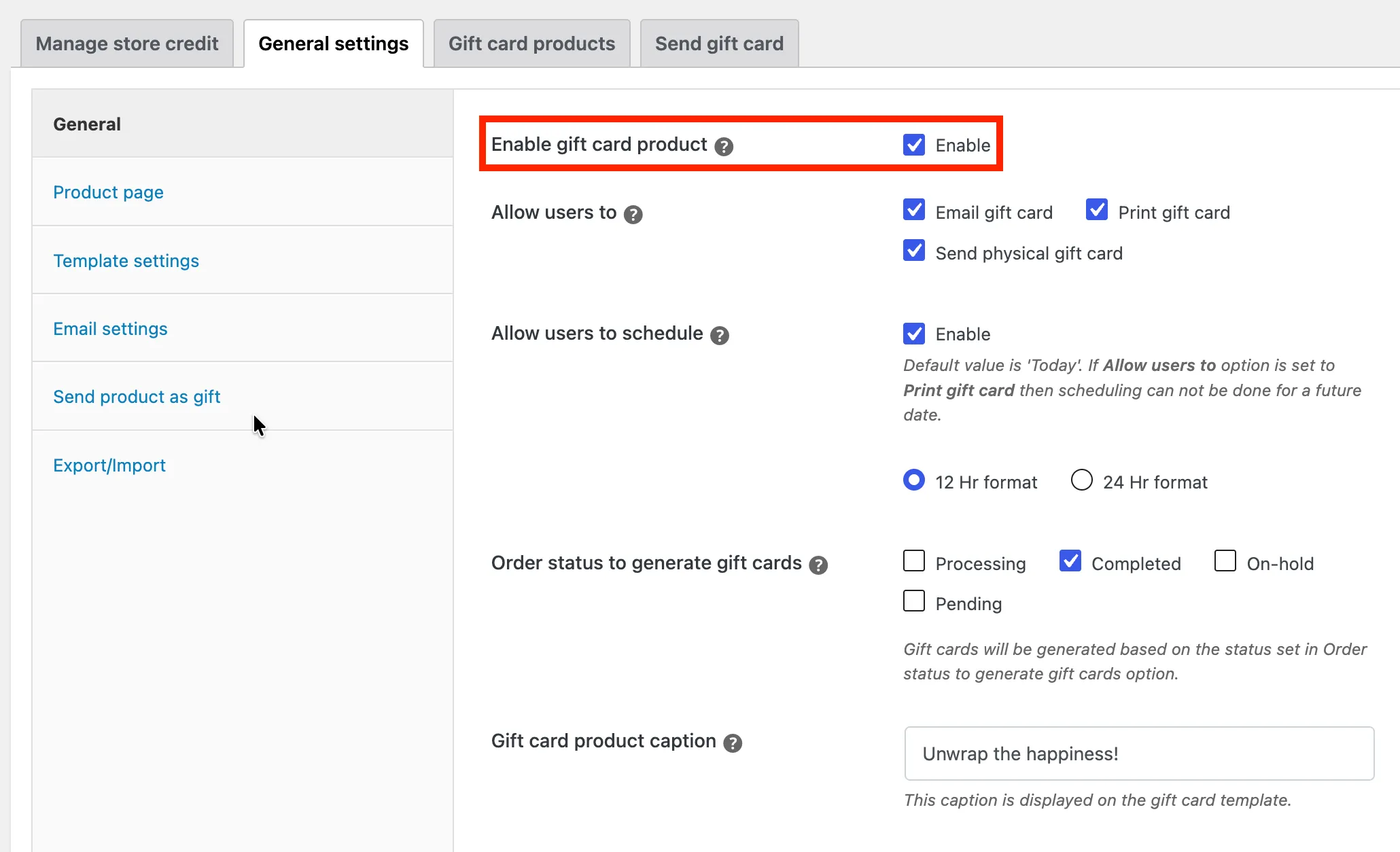The height and width of the screenshot is (852, 1400).
Task: Toggle Enable under Allow users to schedule
Action: pos(914,333)
